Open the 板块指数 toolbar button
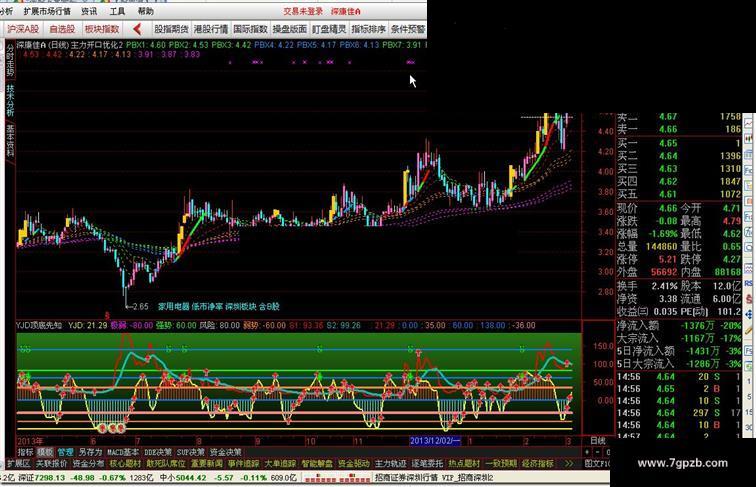The image size is (756, 487). [x=102, y=29]
